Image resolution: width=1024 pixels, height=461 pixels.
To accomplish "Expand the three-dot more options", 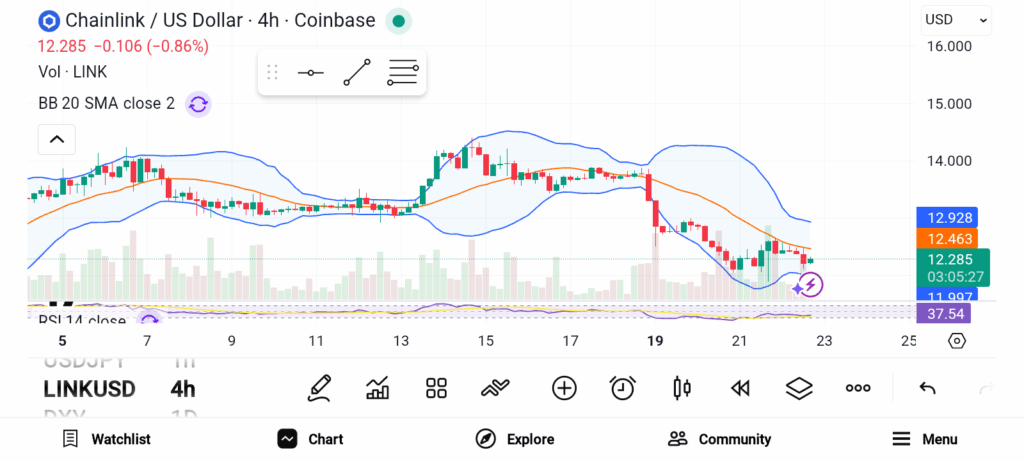I will click(x=858, y=388).
